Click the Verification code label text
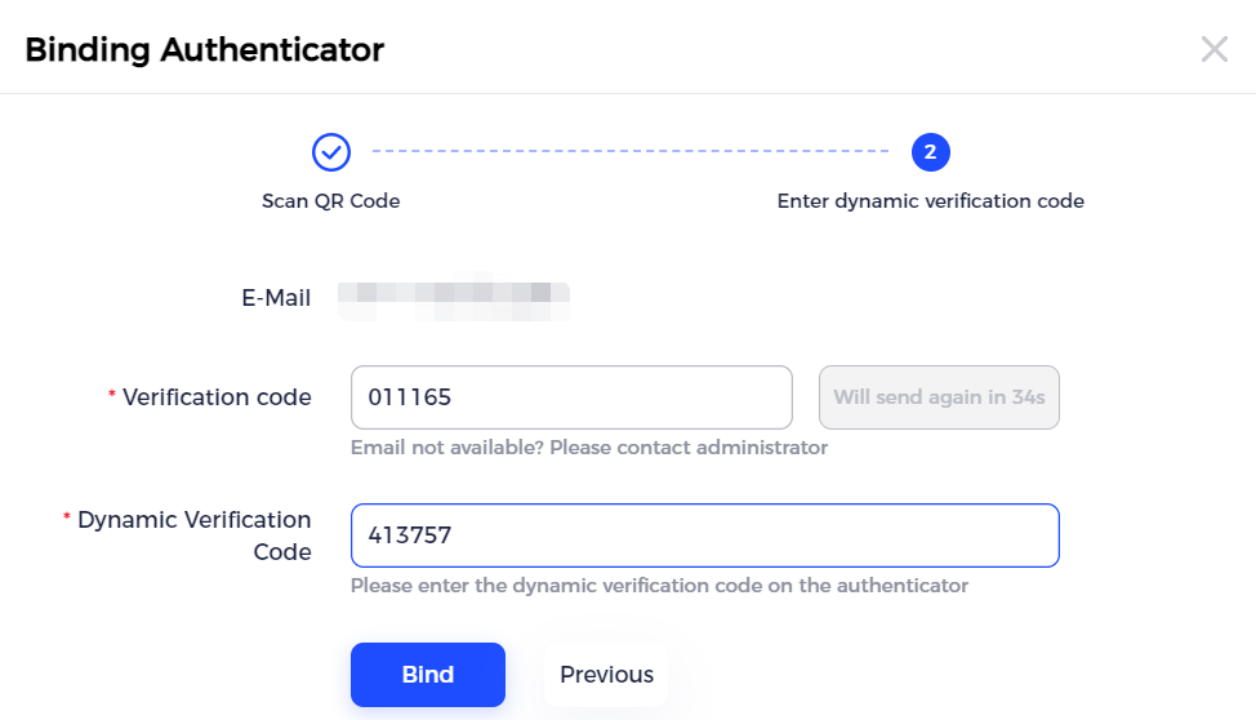Image resolution: width=1256 pixels, height=720 pixels. (x=217, y=397)
